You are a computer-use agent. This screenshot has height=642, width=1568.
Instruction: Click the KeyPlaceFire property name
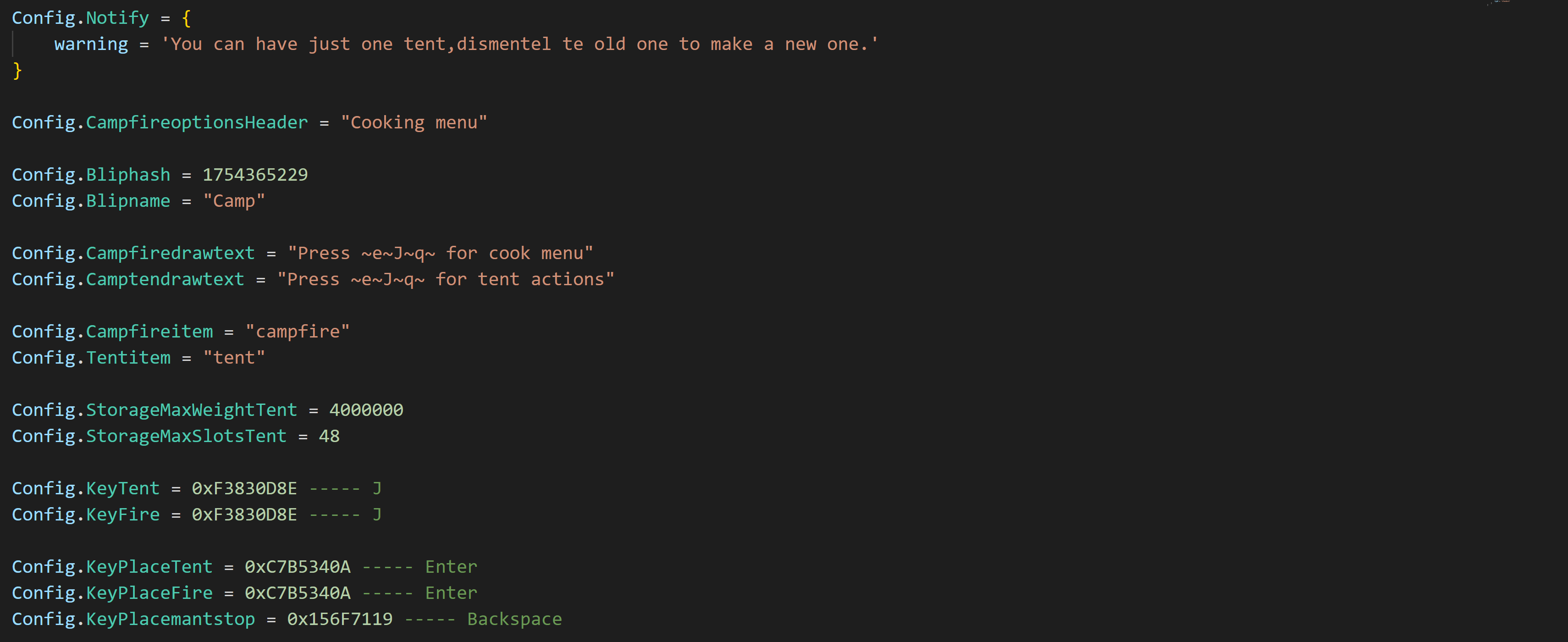point(149,593)
